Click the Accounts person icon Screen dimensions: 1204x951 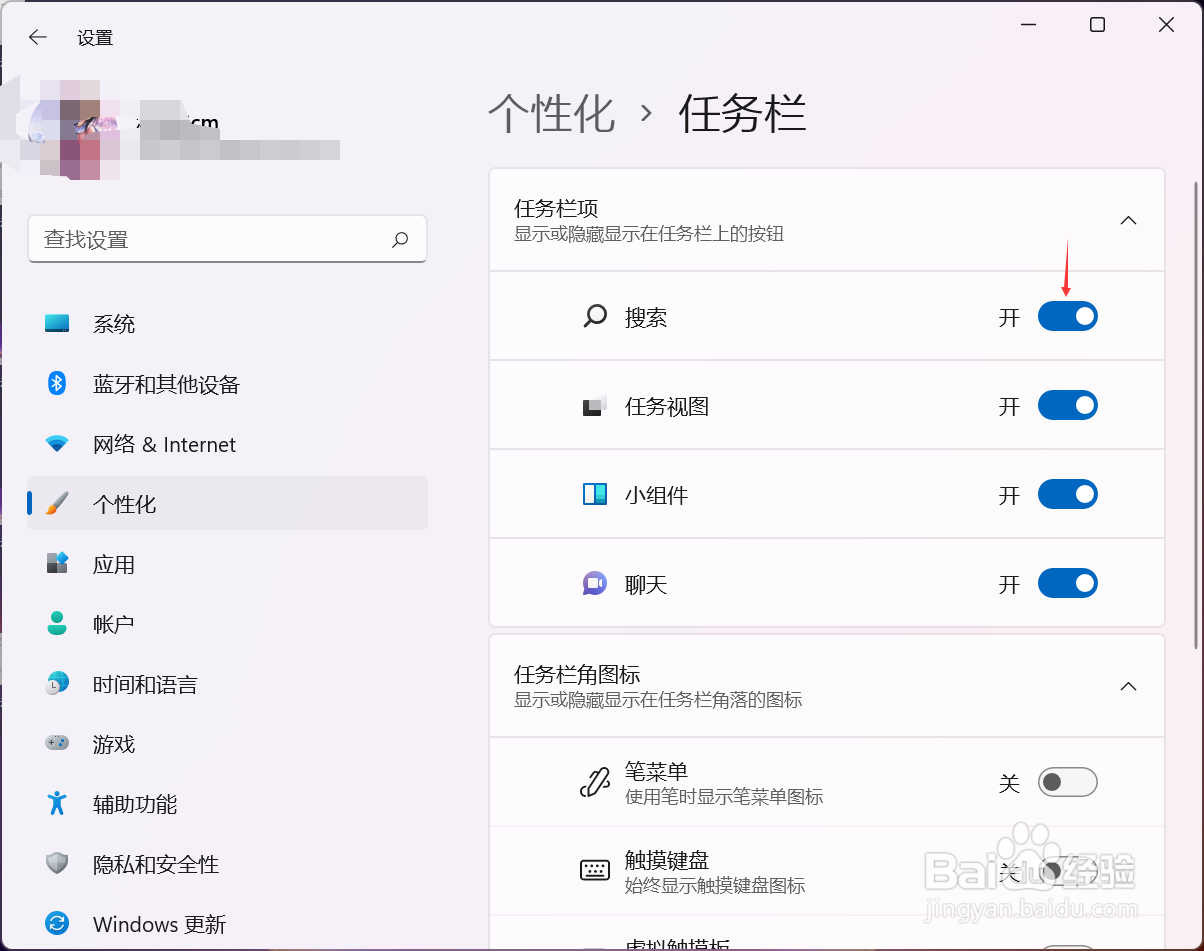[57, 624]
